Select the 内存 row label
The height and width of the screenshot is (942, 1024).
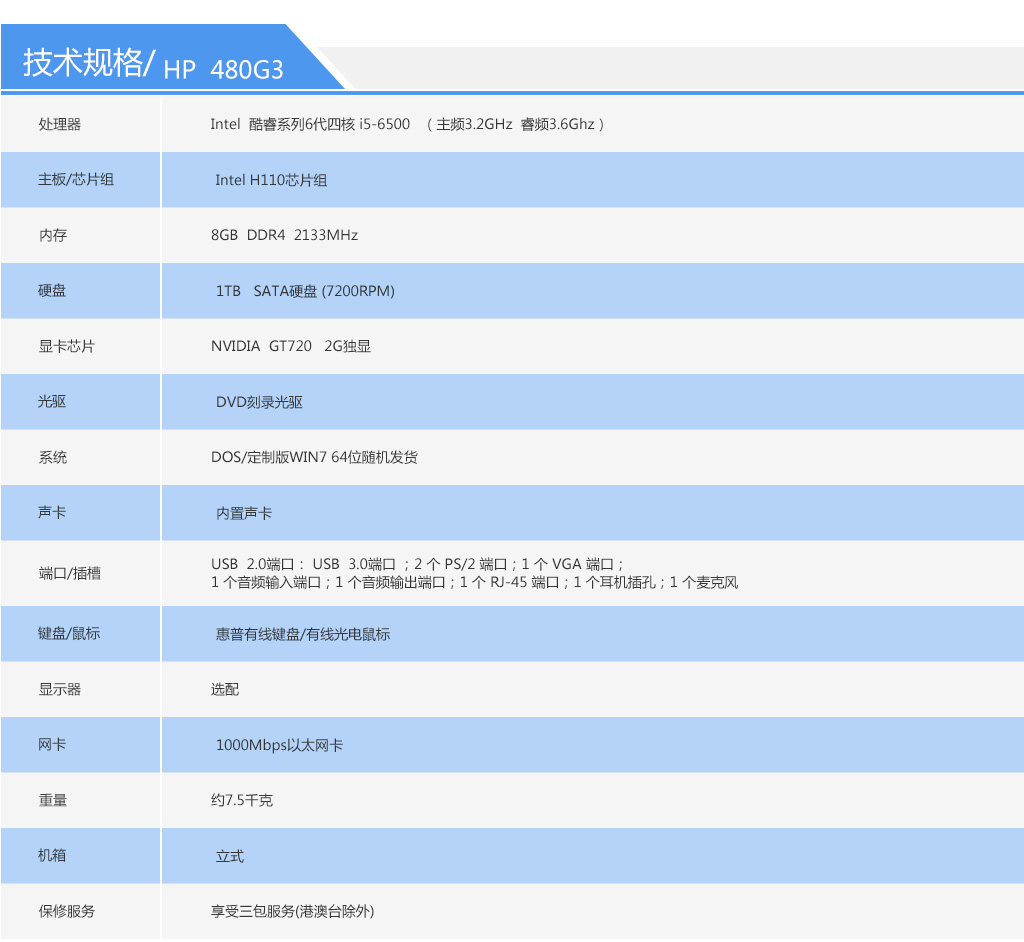coord(53,235)
